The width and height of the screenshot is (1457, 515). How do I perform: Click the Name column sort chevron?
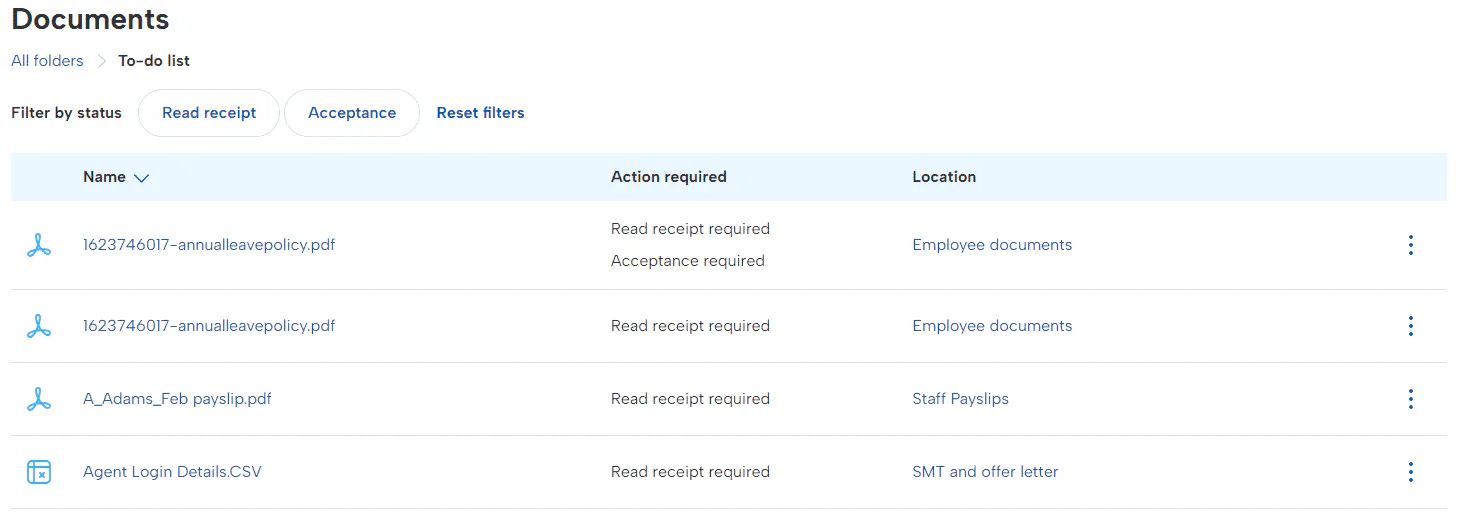point(141,178)
